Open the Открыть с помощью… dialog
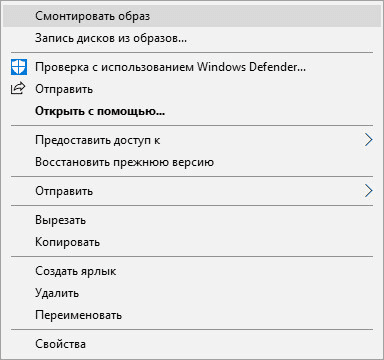384x360 pixels. (192, 111)
